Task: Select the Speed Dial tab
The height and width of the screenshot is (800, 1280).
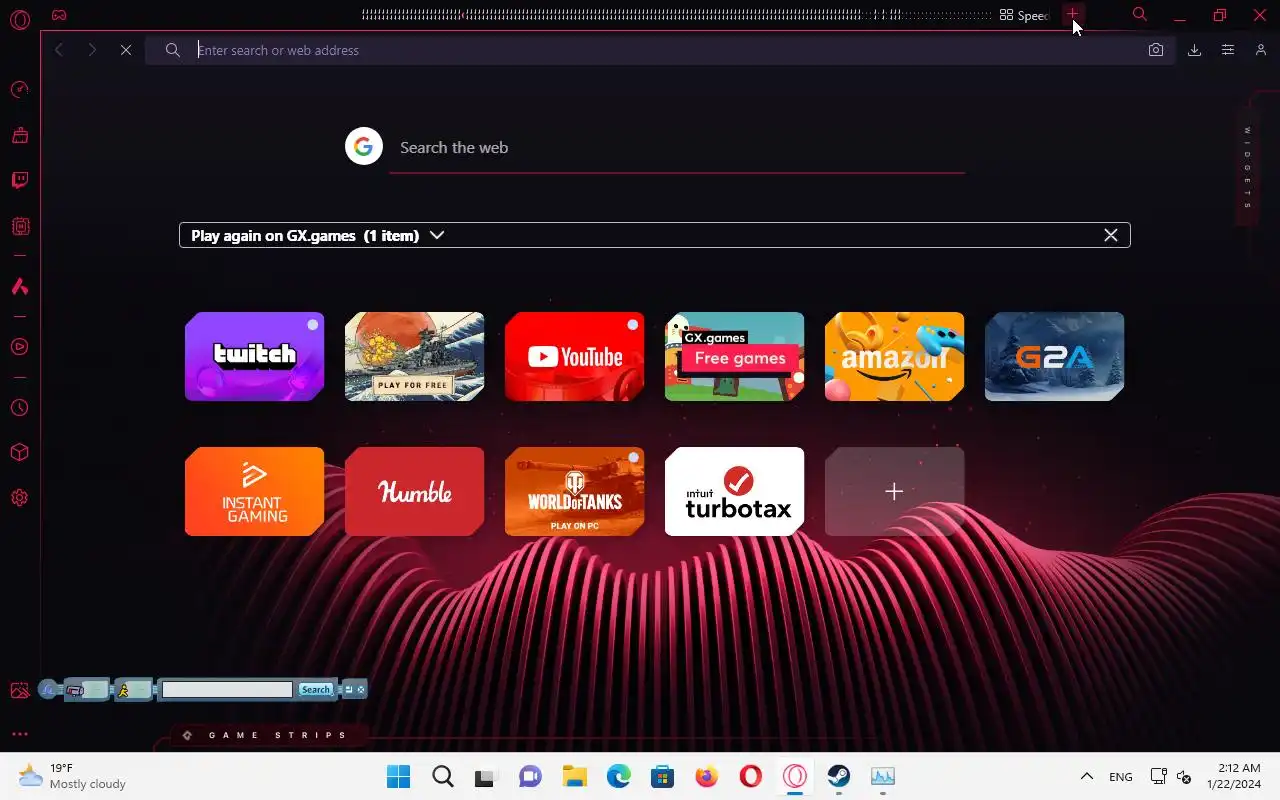Action: tap(1025, 15)
